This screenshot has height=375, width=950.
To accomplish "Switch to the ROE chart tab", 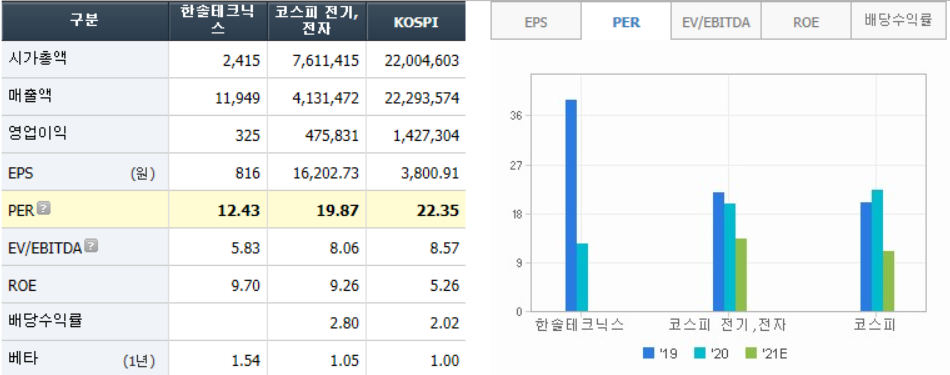I will tap(806, 22).
